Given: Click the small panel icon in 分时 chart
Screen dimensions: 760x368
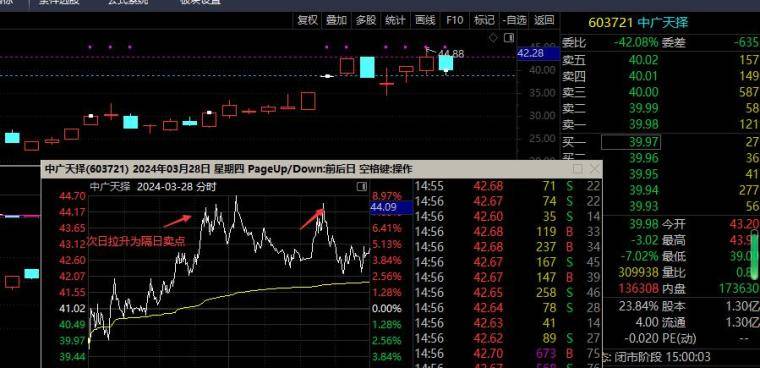Looking at the screenshot, I should coord(362,187).
